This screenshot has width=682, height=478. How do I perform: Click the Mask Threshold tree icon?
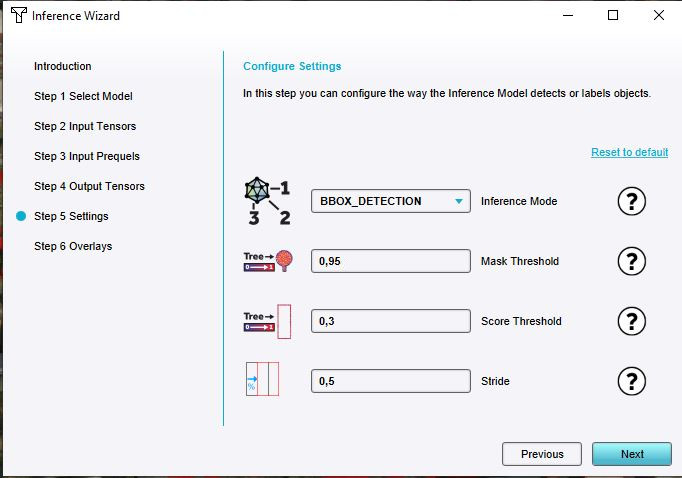[268, 261]
